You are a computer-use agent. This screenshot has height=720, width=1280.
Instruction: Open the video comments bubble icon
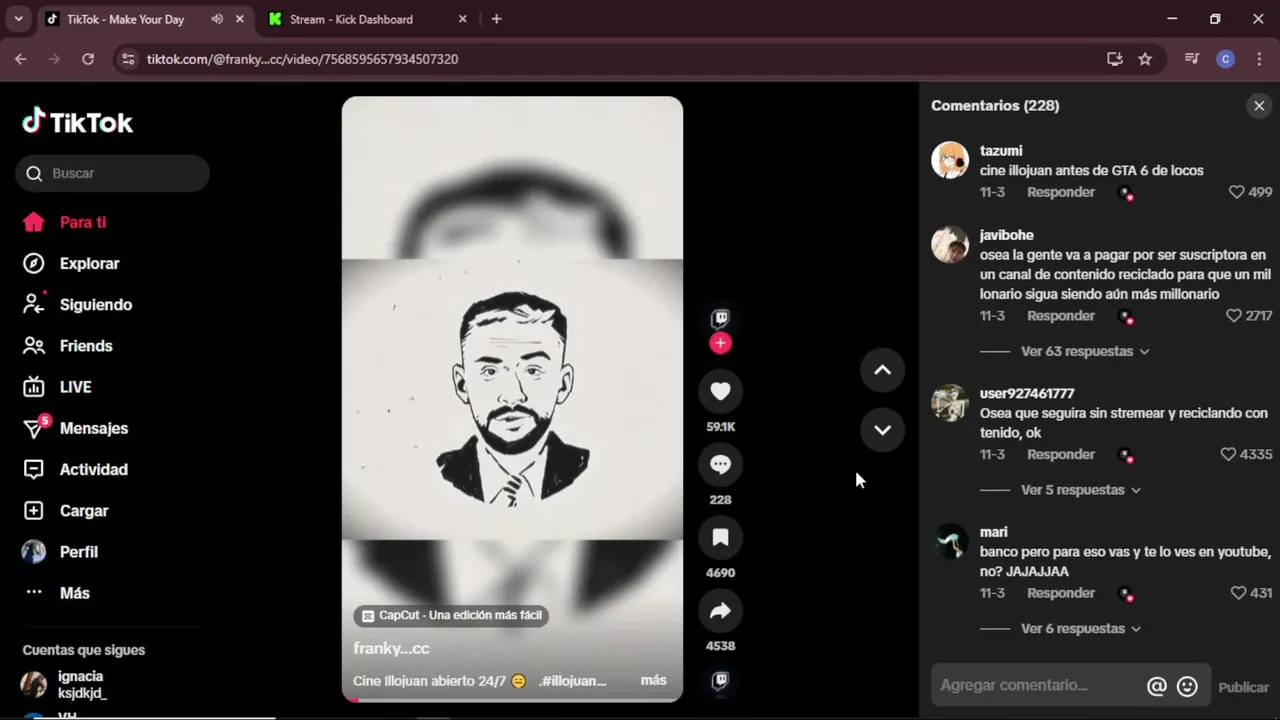[x=720, y=464]
